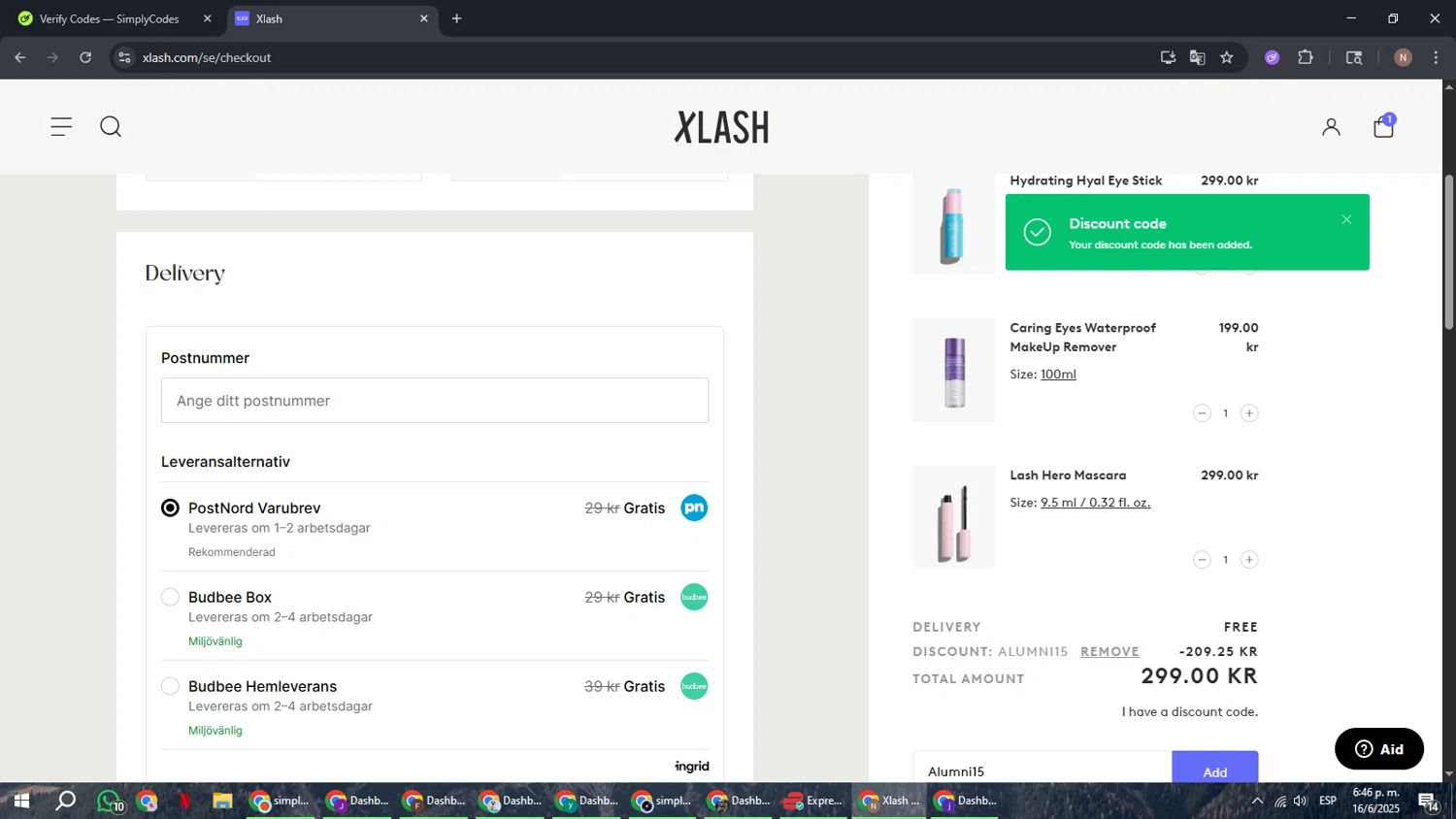Click 'I have a discount code.' text
The width and height of the screenshot is (1456, 819).
[1190, 712]
